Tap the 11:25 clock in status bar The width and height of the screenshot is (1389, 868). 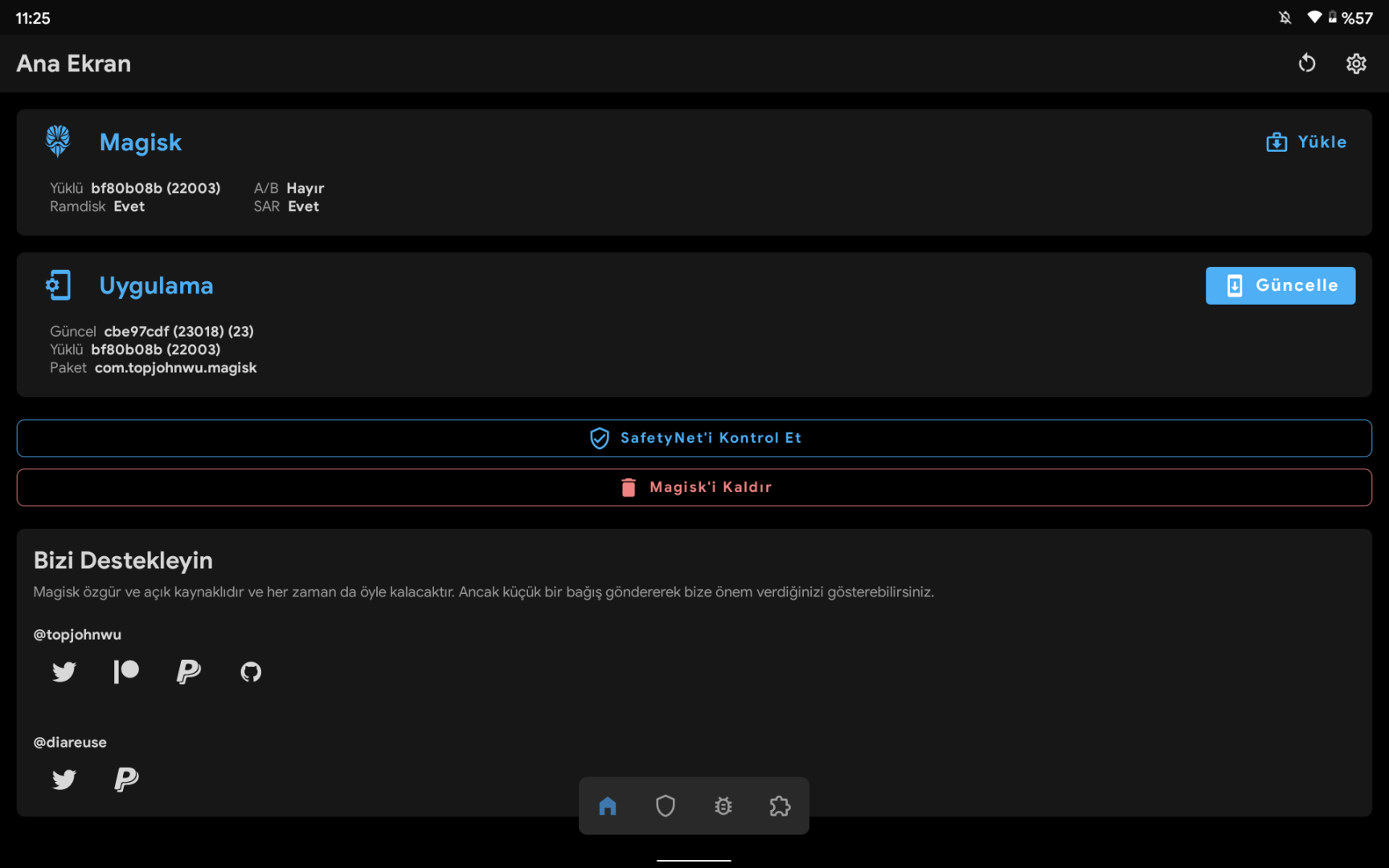[33, 18]
